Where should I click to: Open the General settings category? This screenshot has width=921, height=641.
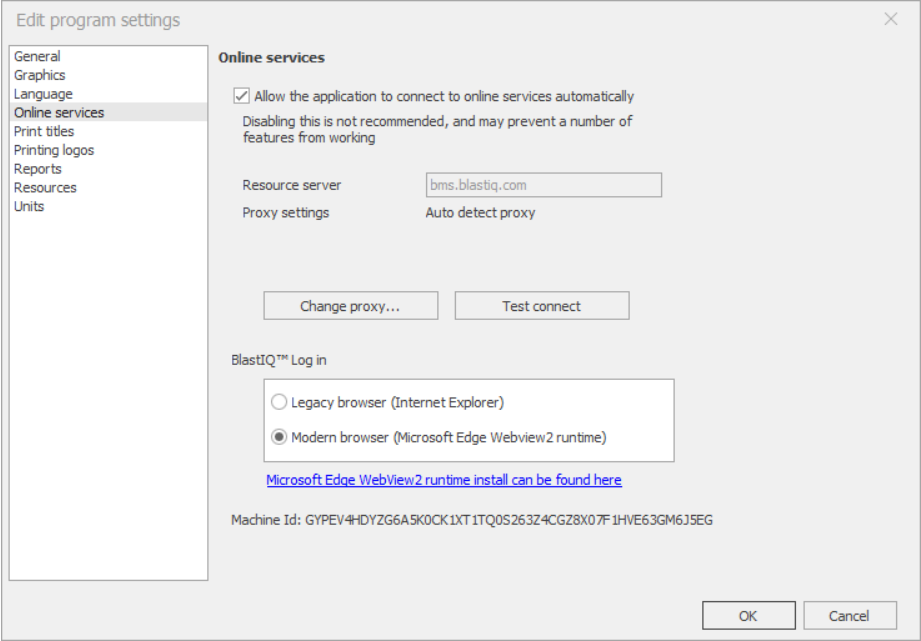click(37, 56)
